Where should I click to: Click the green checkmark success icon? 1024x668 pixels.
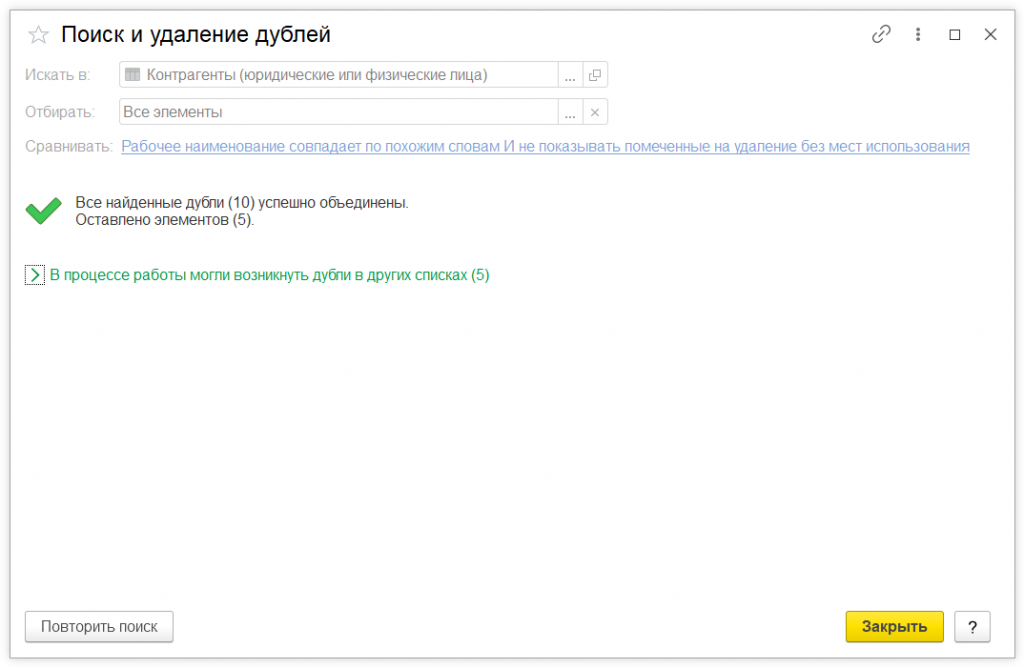pos(43,211)
